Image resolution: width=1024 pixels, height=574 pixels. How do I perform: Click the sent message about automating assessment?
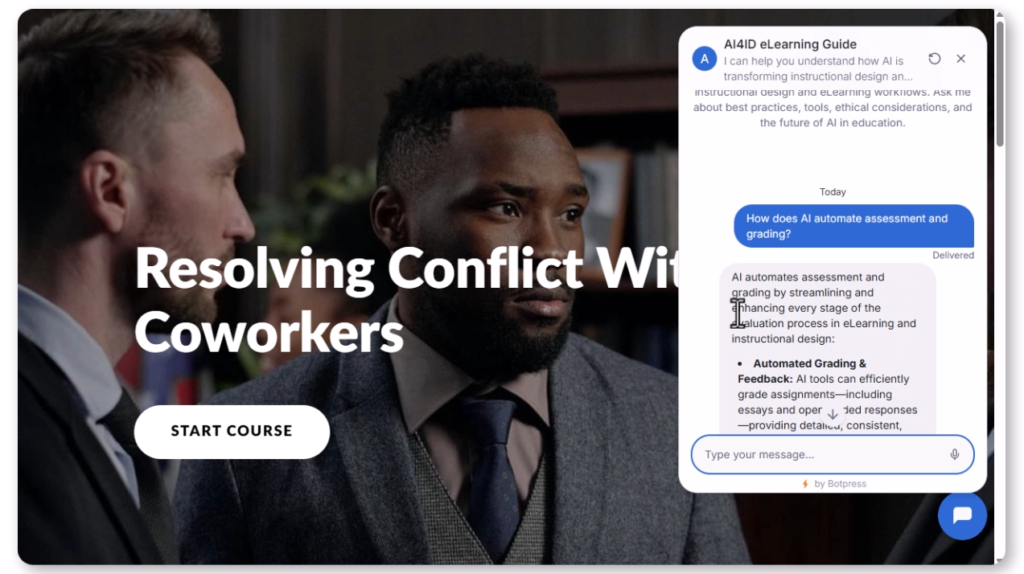[854, 226]
